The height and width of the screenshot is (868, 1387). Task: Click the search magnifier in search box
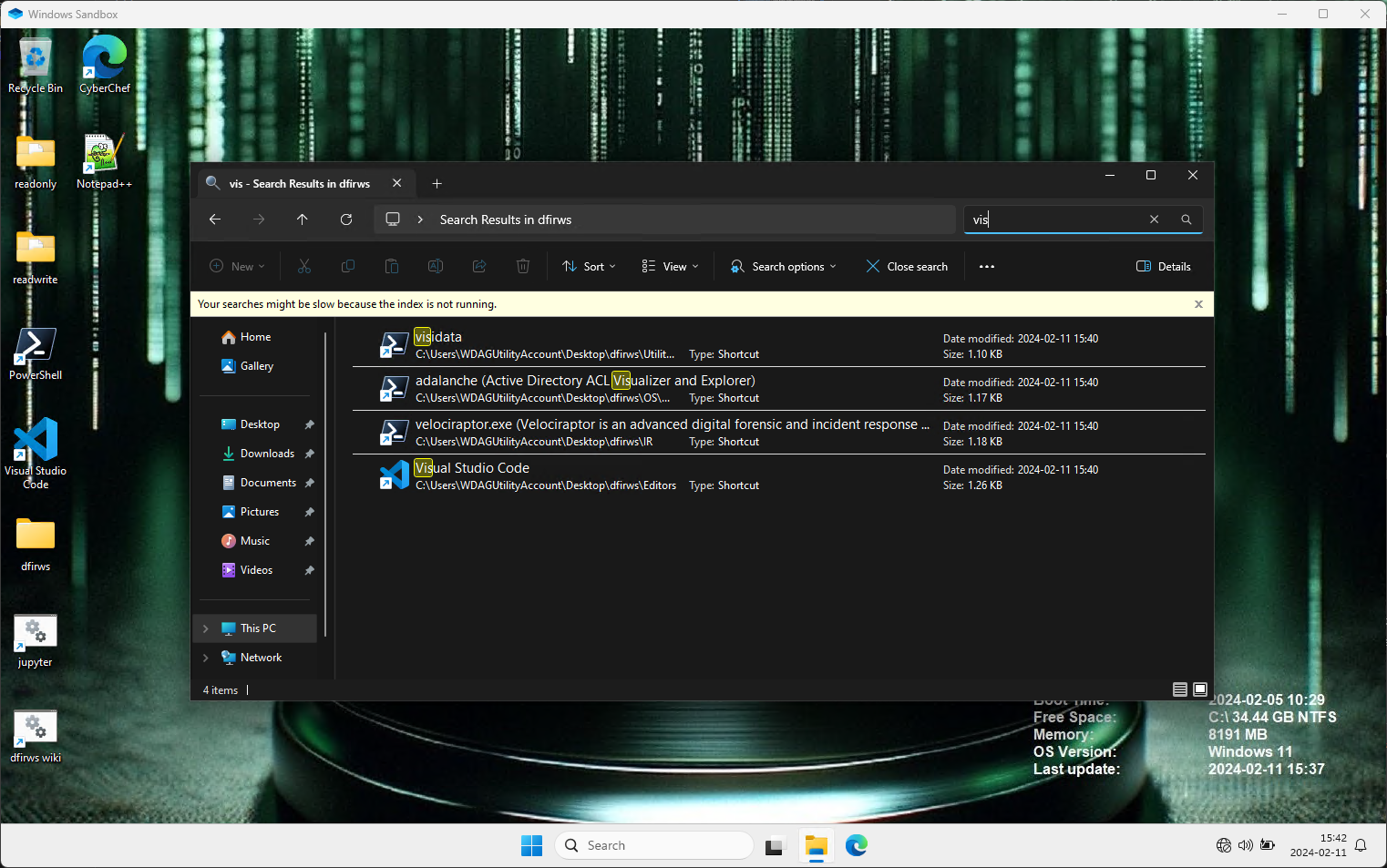click(1187, 220)
